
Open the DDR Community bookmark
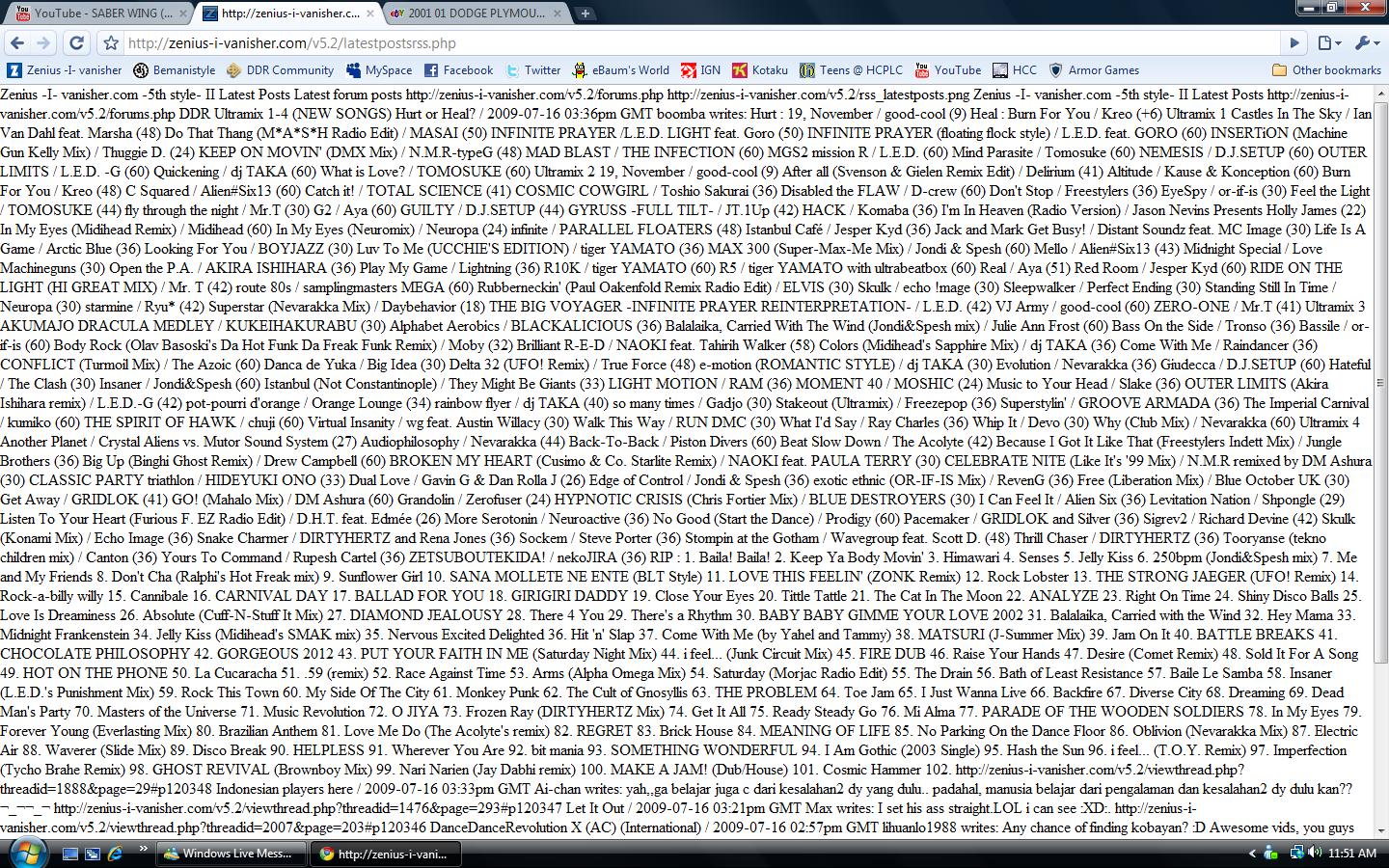click(x=281, y=69)
